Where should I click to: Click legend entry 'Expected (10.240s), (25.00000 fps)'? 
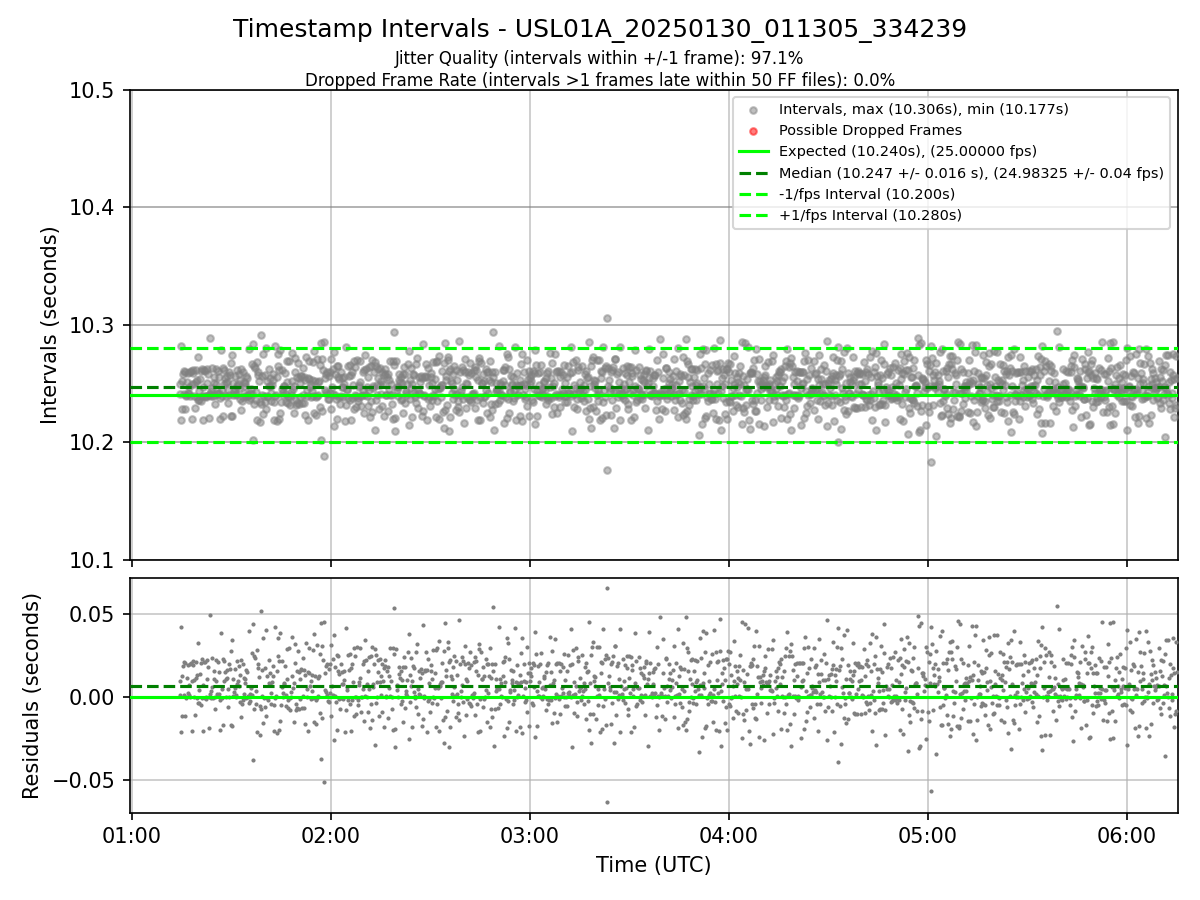pos(908,151)
